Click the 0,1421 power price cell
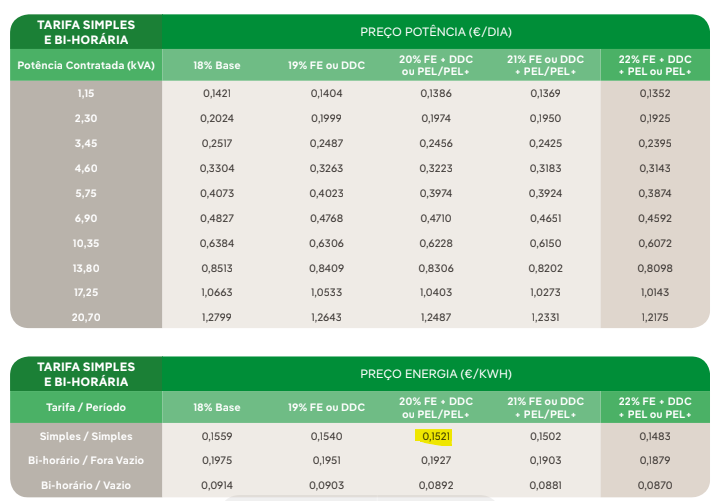 (x=216, y=93)
